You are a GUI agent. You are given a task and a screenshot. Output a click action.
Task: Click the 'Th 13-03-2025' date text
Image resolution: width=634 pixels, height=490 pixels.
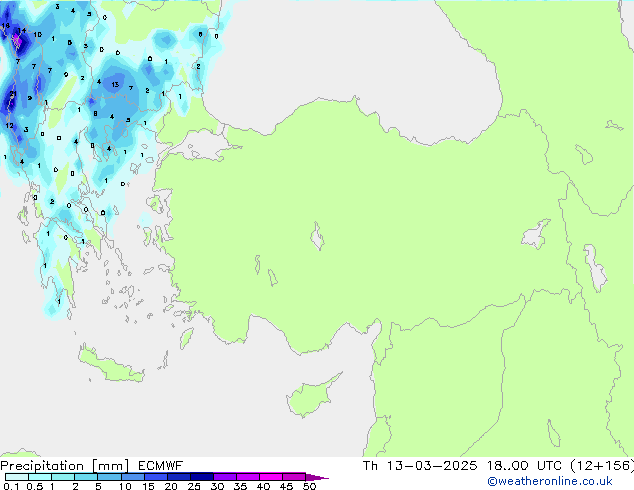coord(420,466)
